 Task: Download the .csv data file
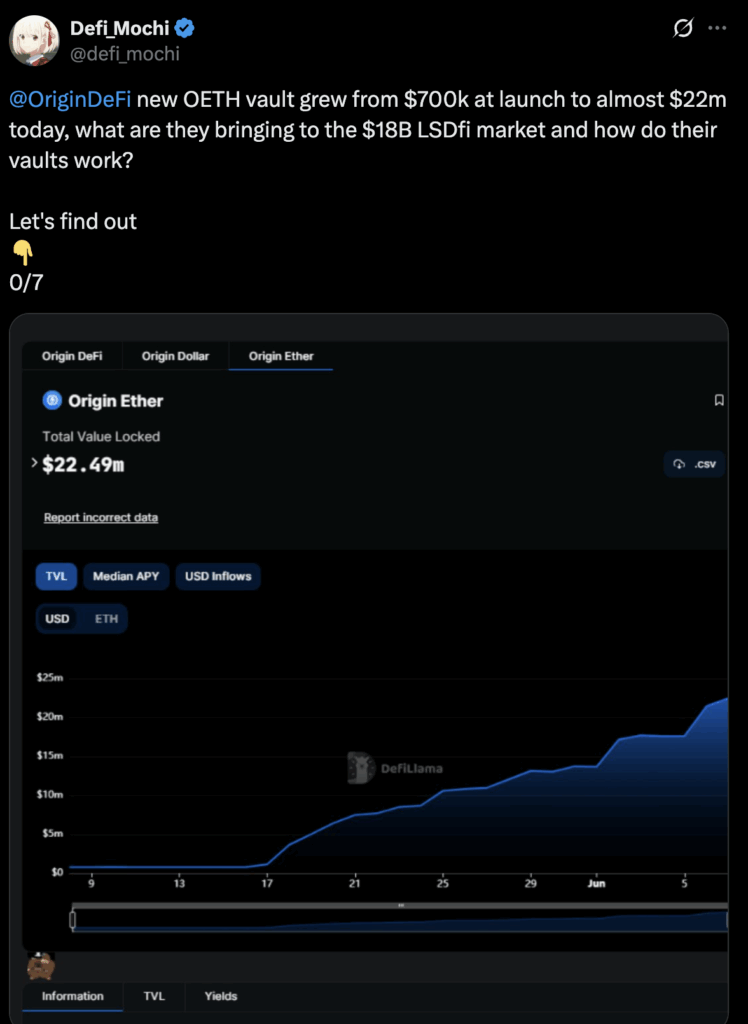pos(695,464)
